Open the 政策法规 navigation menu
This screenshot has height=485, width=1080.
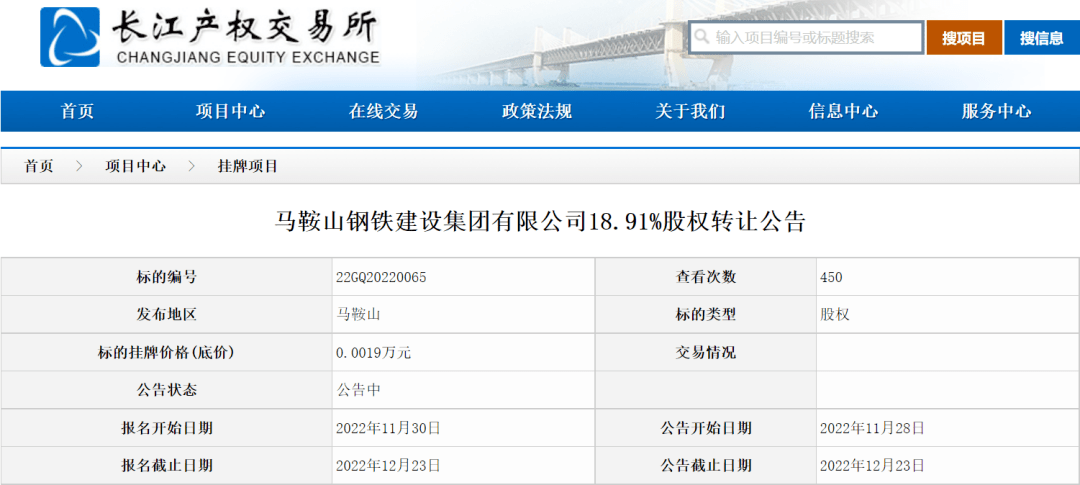(537, 112)
